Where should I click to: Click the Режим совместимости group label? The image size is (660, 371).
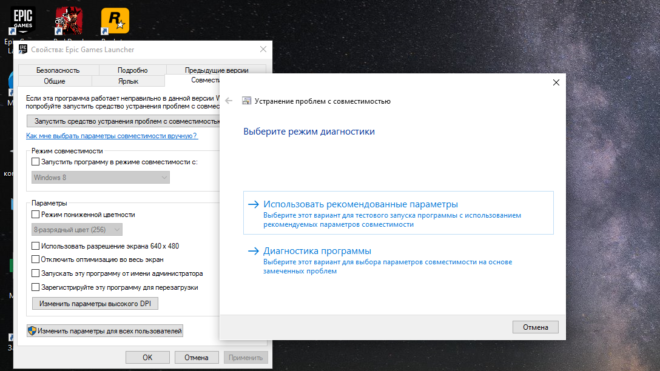tap(67, 151)
